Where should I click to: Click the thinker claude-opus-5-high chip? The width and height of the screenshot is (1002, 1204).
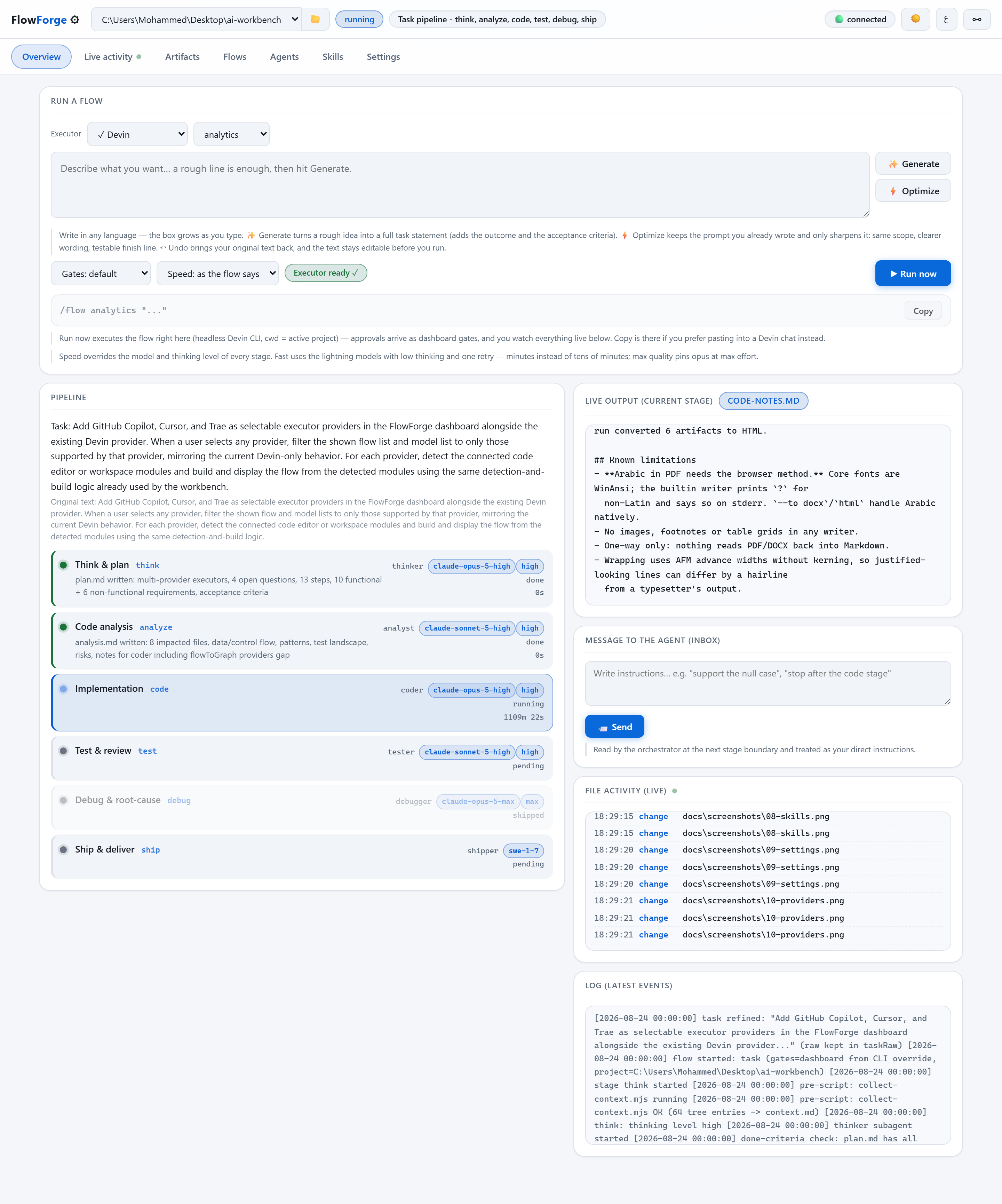[471, 567]
